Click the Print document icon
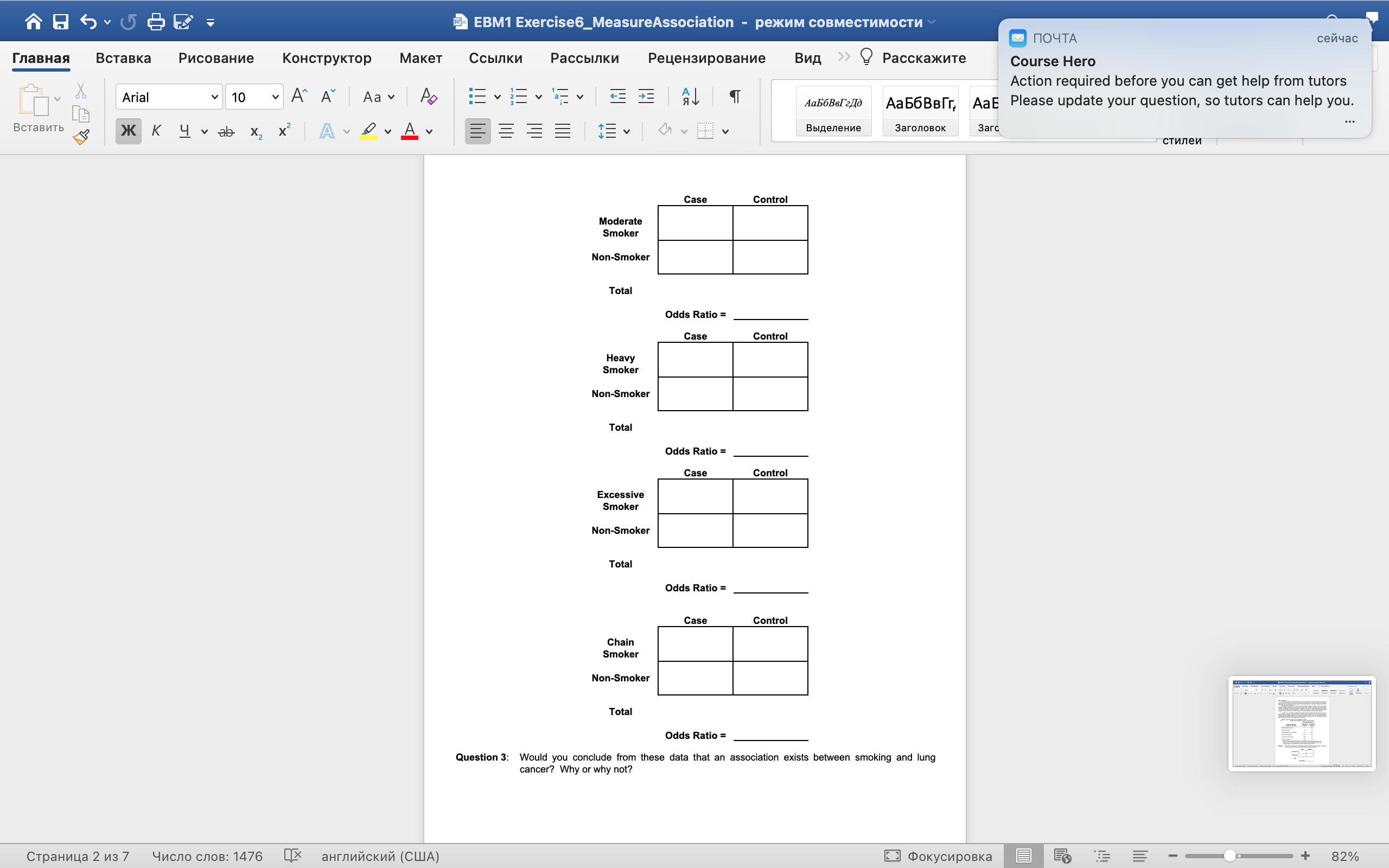 coord(156,21)
